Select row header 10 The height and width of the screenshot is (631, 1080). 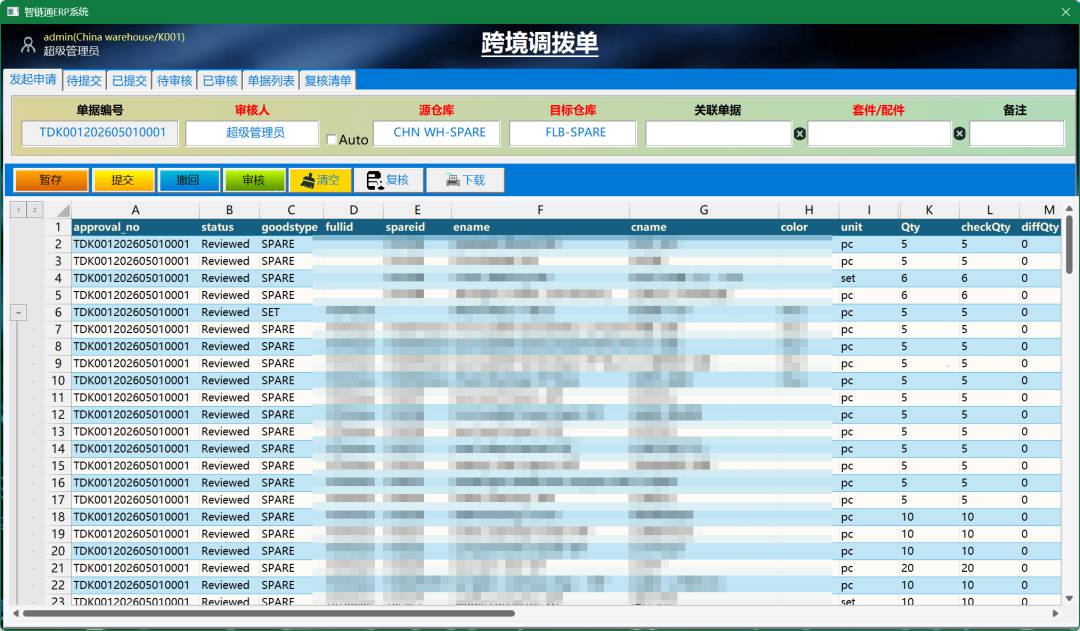pyautogui.click(x=58, y=380)
